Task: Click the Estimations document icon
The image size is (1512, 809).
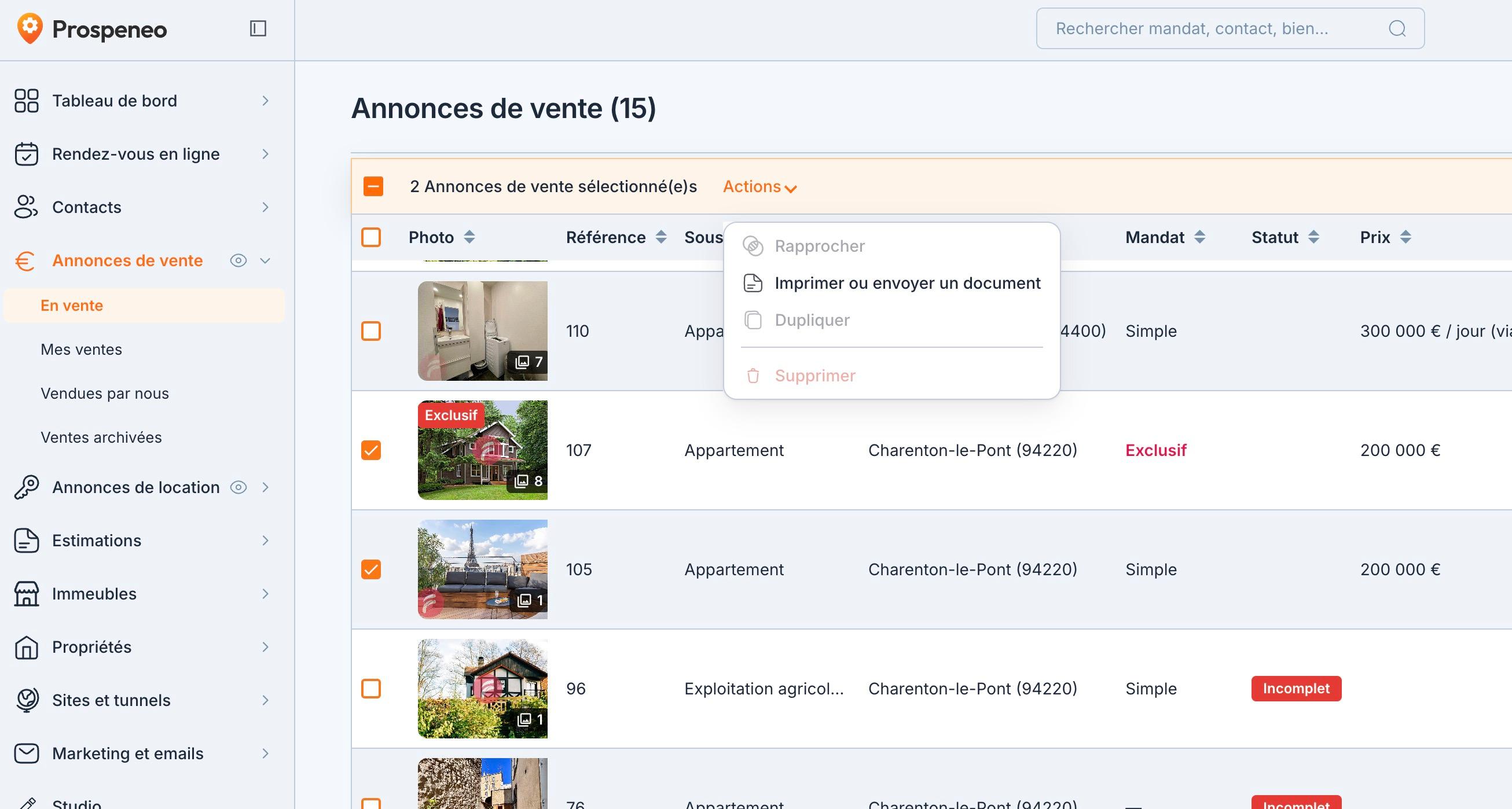Action: tap(27, 540)
